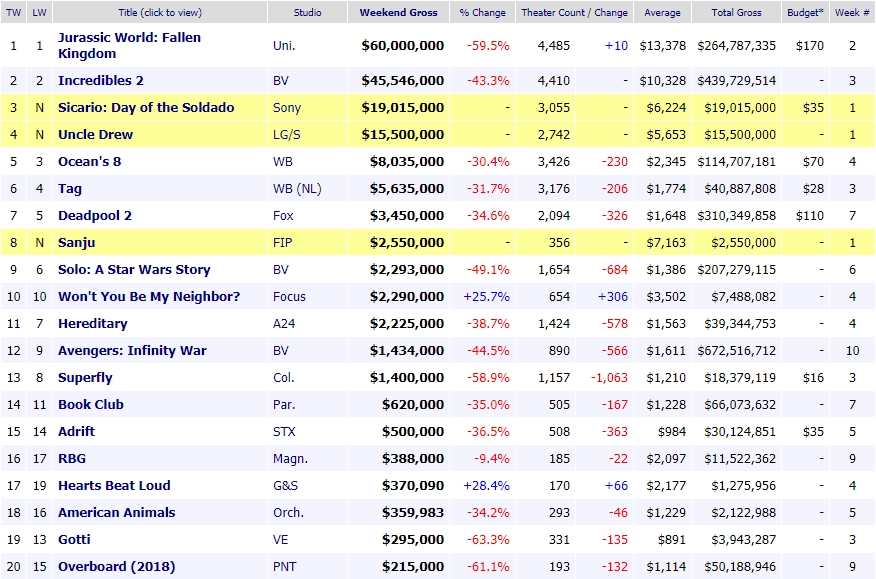This screenshot has height=579, width=876.
Task: Sort by Average column header
Action: [x=662, y=12]
